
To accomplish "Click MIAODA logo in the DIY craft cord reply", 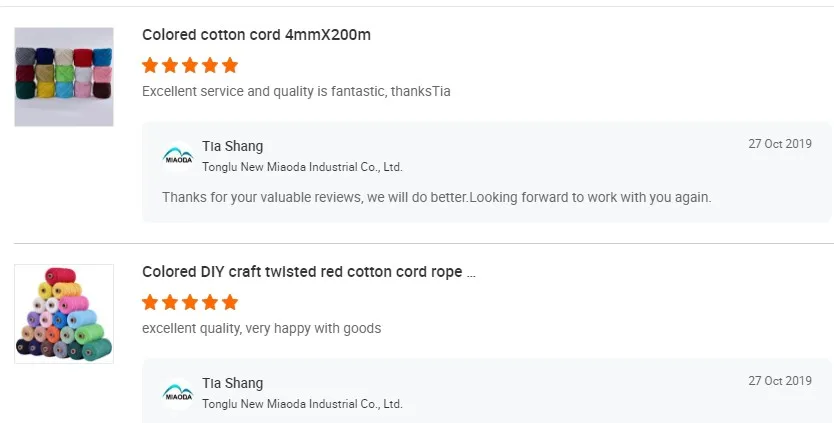I will [x=178, y=394].
